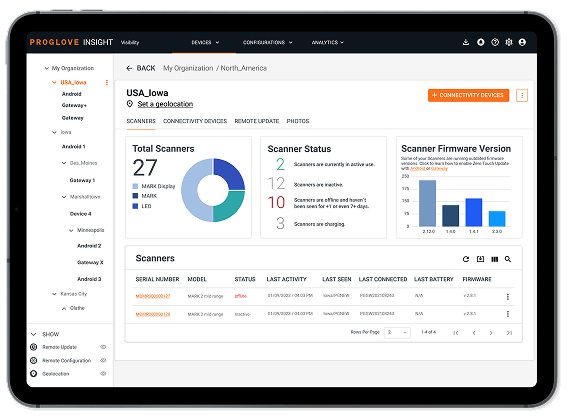This screenshot has width=567, height=418.
Task: Collapse the Des_Moines tree node
Action: tap(64, 163)
